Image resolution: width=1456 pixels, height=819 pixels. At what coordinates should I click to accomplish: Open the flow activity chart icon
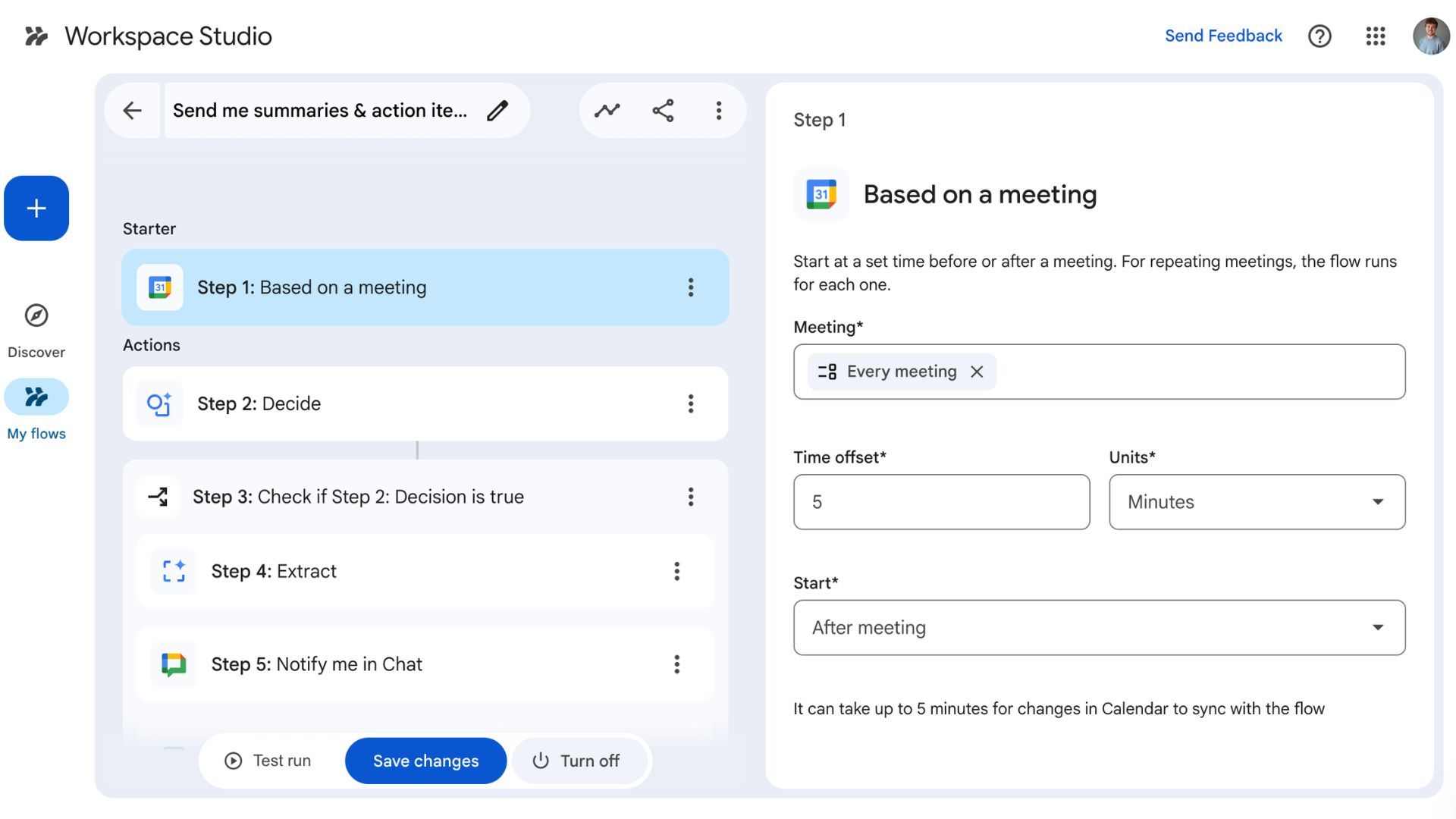607,111
